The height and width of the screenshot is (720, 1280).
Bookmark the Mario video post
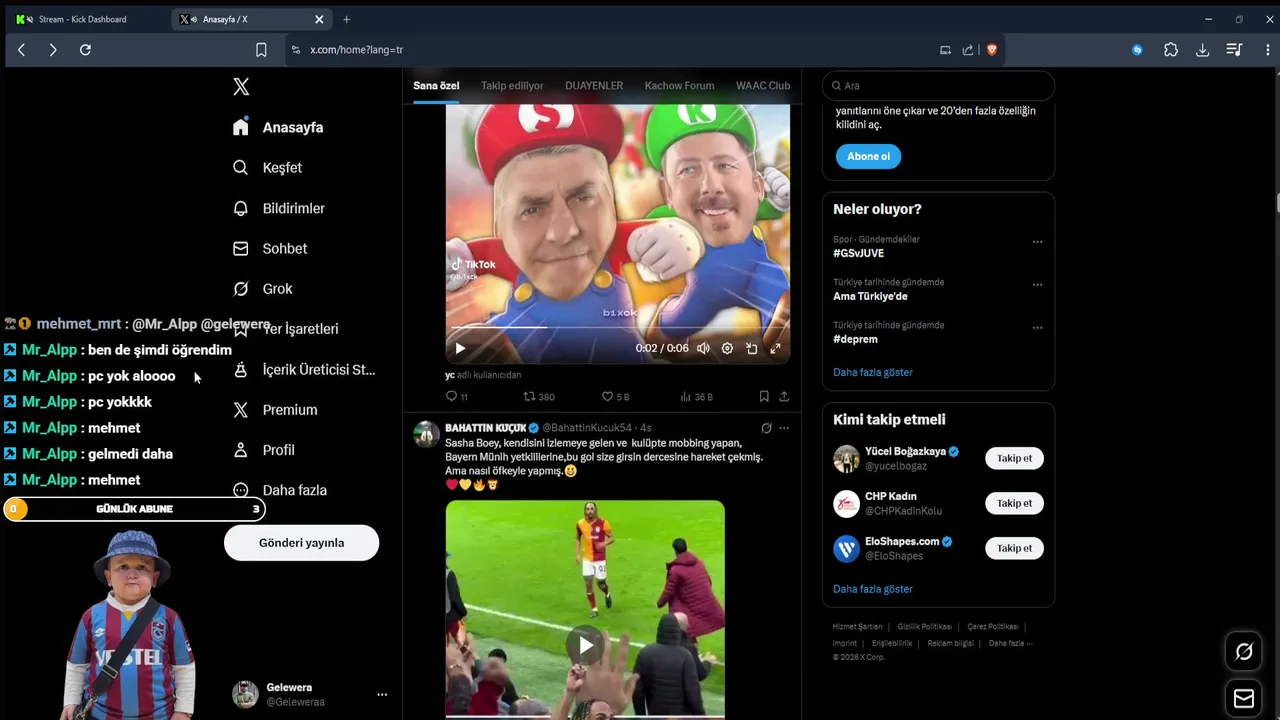point(764,397)
